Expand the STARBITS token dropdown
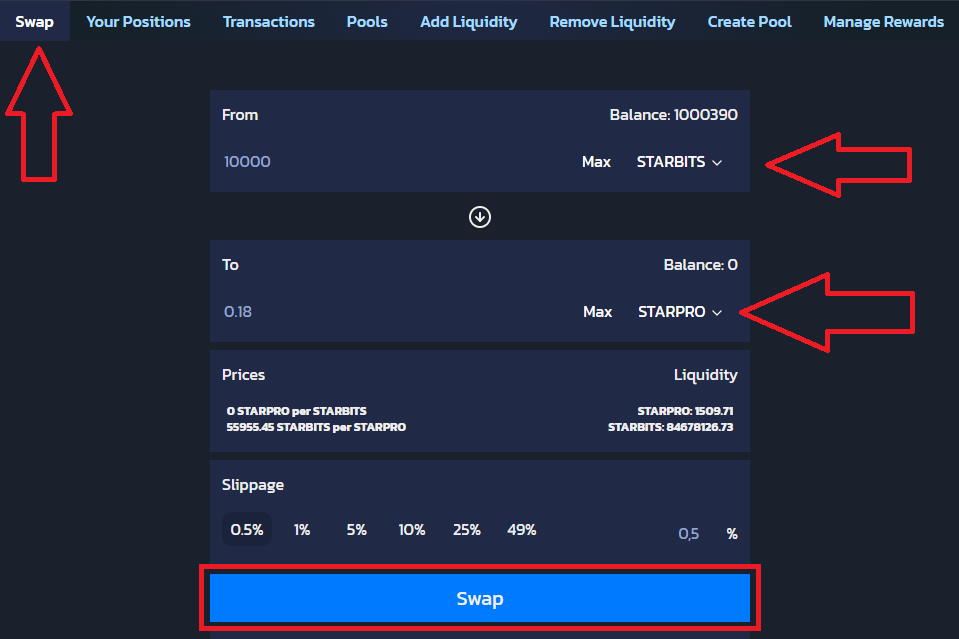This screenshot has height=639, width=959. pos(679,161)
